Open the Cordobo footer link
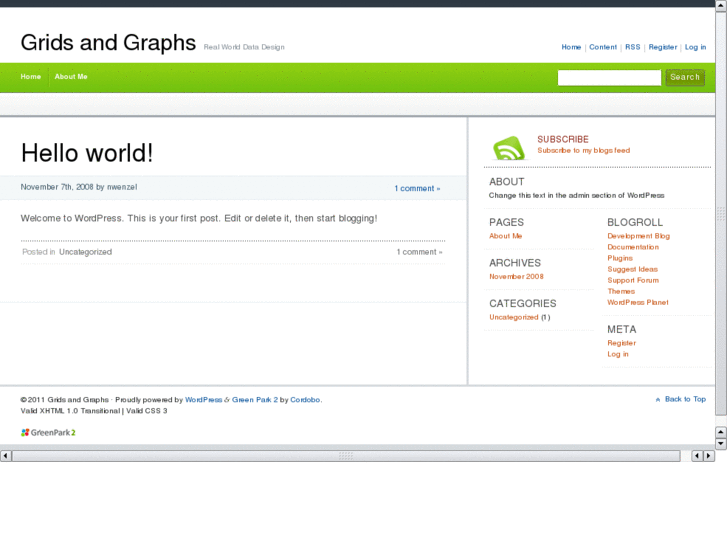This screenshot has width=727, height=545. pyautogui.click(x=305, y=400)
